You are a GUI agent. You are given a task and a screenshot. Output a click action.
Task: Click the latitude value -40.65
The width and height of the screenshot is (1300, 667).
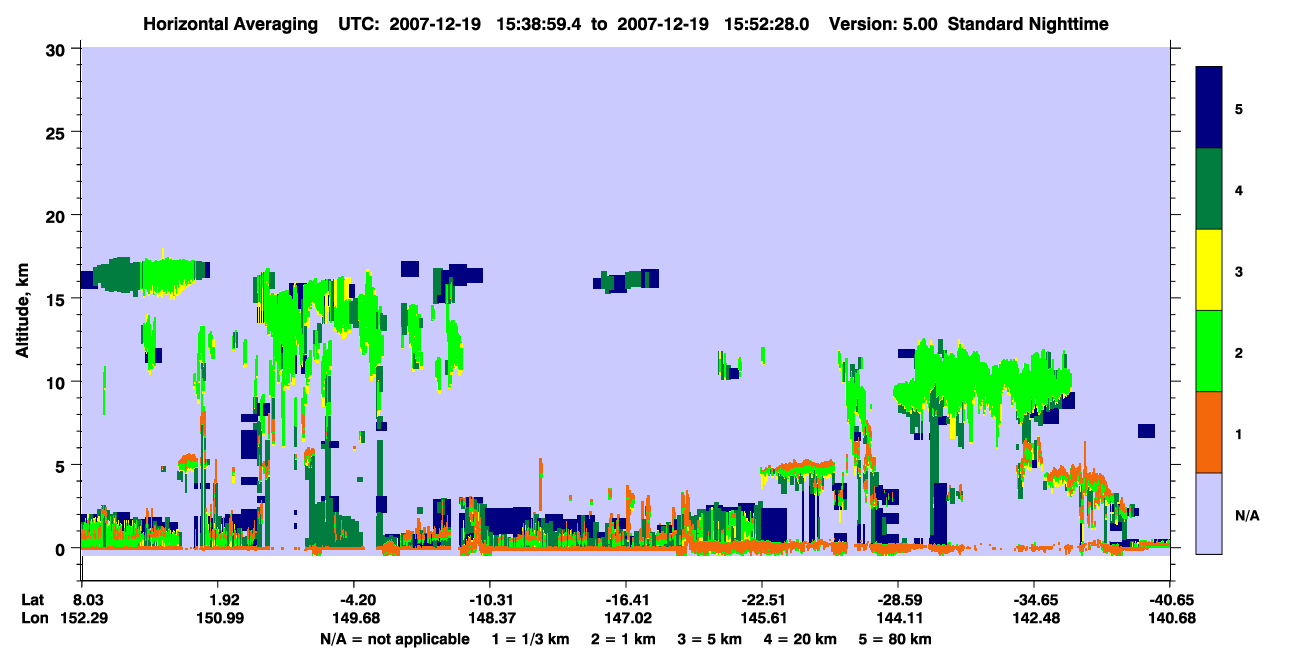(1170, 600)
